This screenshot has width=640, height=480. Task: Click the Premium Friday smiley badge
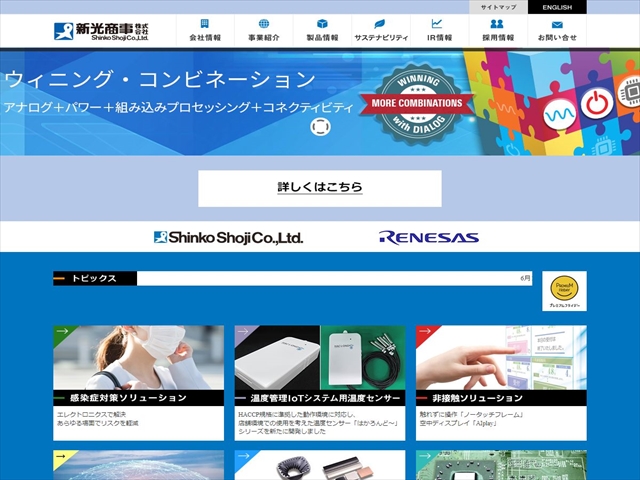tap(564, 291)
